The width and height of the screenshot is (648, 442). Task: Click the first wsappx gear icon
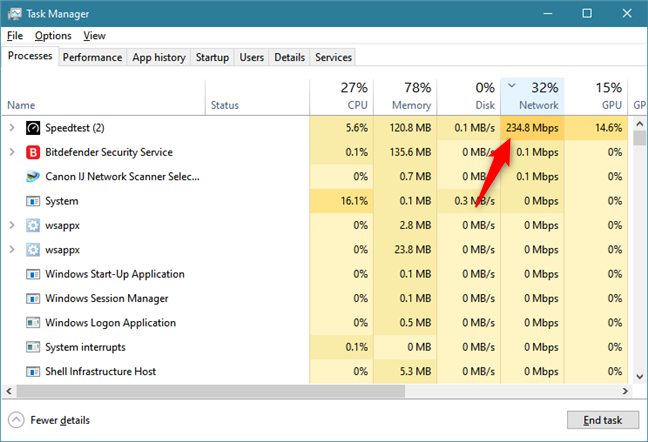click(33, 226)
